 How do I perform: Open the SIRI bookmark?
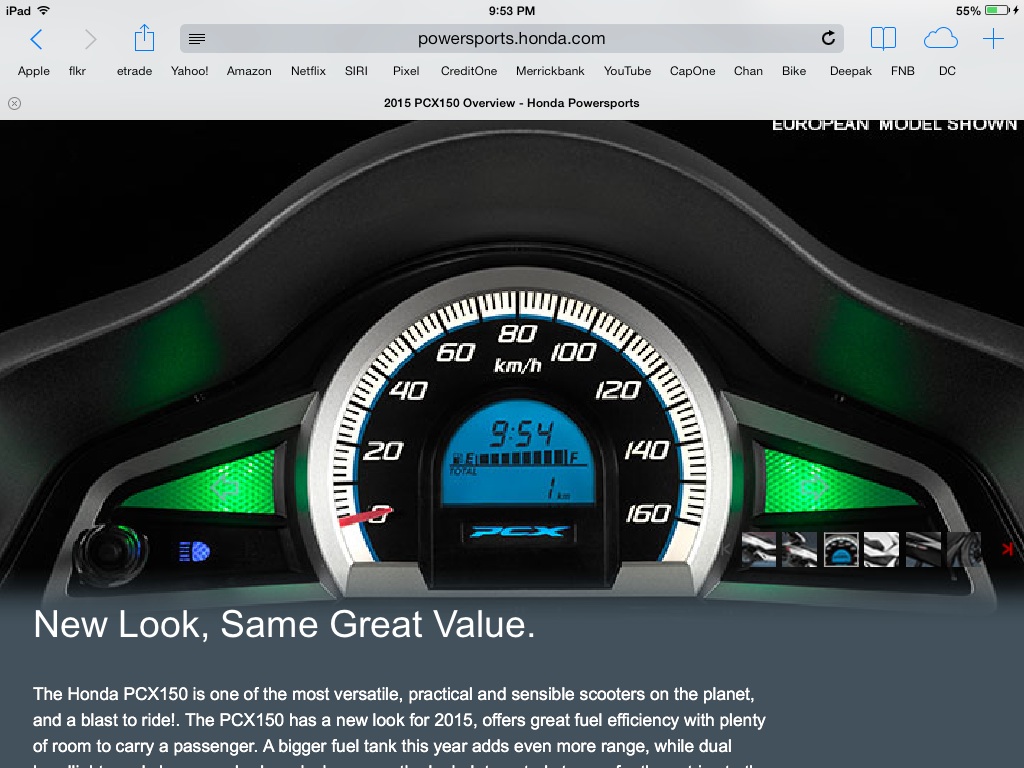pyautogui.click(x=356, y=71)
